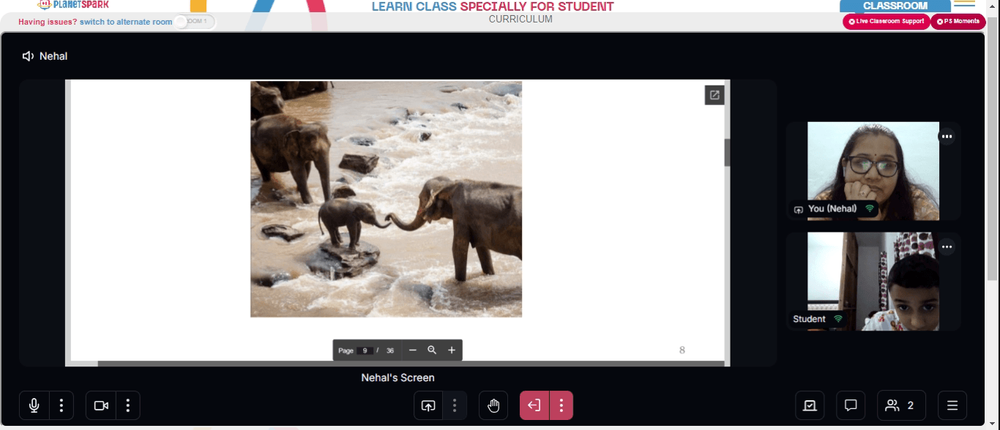Click the Student name label

(809, 319)
